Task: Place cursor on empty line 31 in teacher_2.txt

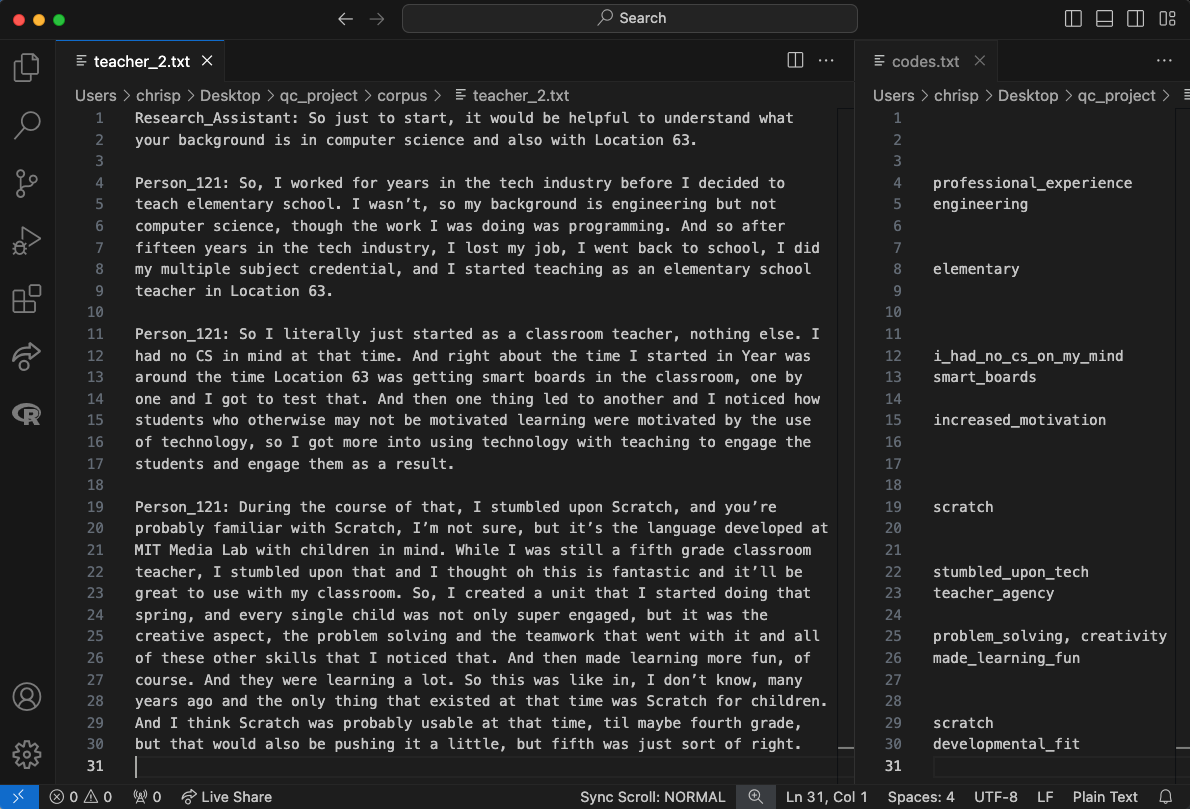Action: pyautogui.click(x=486, y=766)
